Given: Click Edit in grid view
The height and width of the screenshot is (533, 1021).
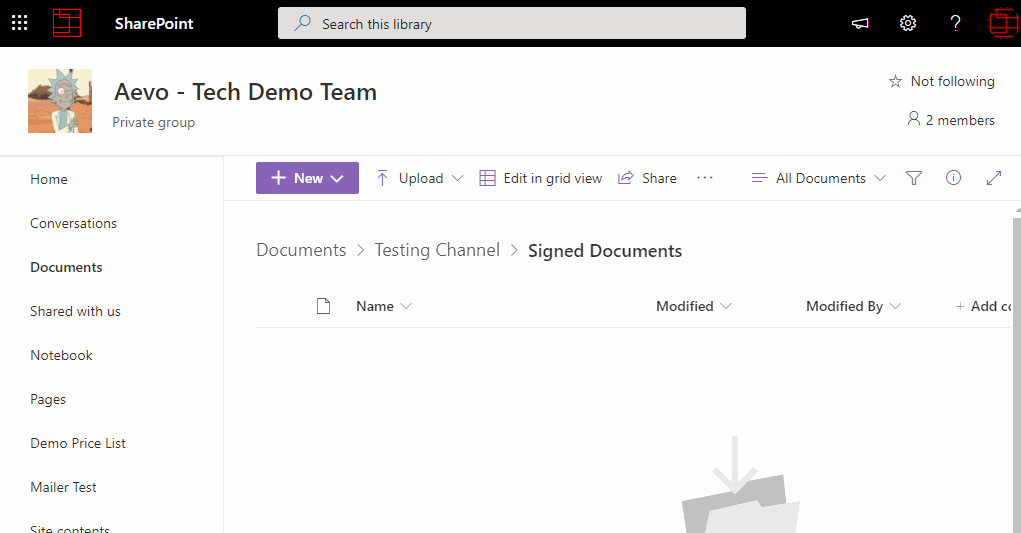Looking at the screenshot, I should tap(540, 178).
